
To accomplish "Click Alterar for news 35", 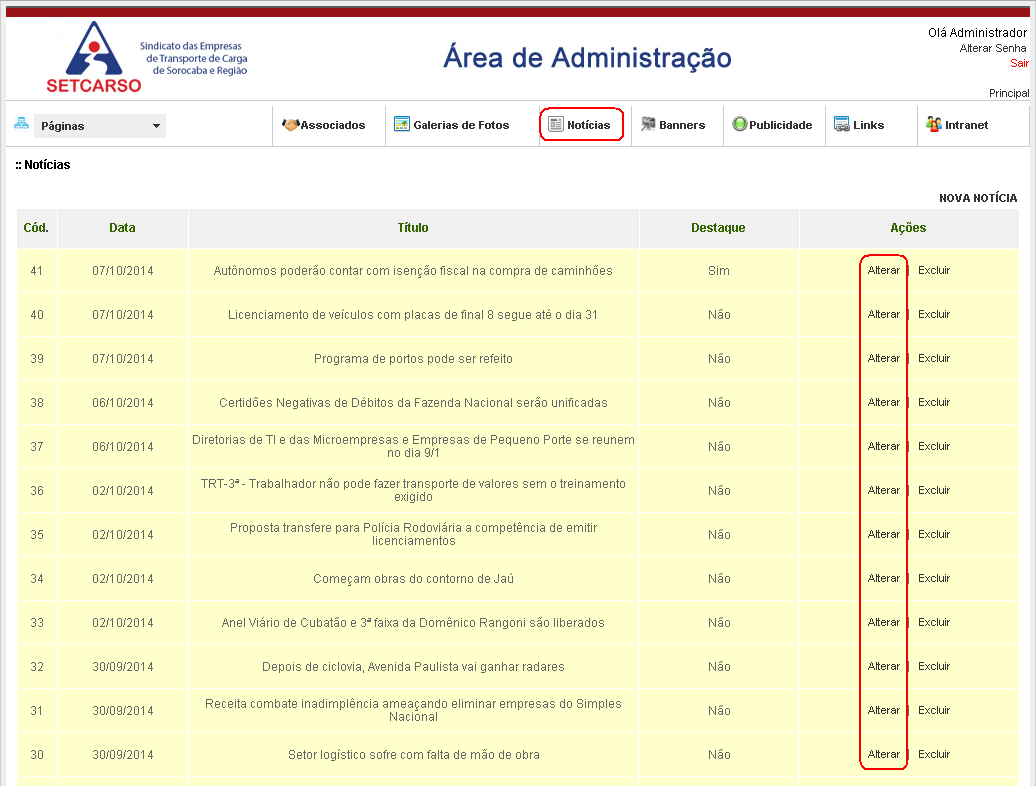I will (883, 534).
